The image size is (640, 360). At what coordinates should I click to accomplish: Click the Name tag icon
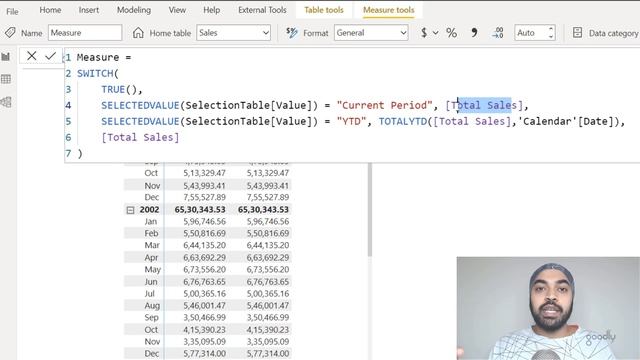point(10,33)
